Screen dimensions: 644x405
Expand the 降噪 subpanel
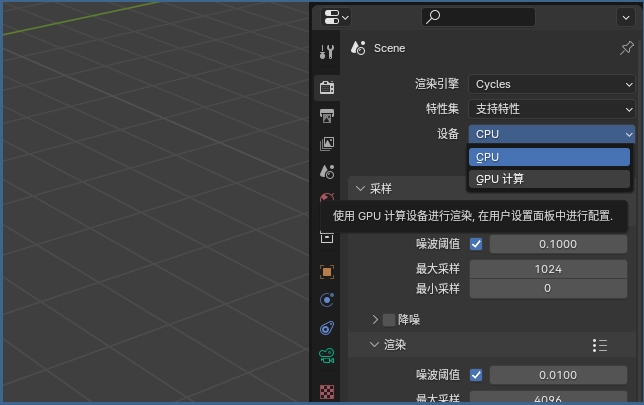tap(375, 320)
